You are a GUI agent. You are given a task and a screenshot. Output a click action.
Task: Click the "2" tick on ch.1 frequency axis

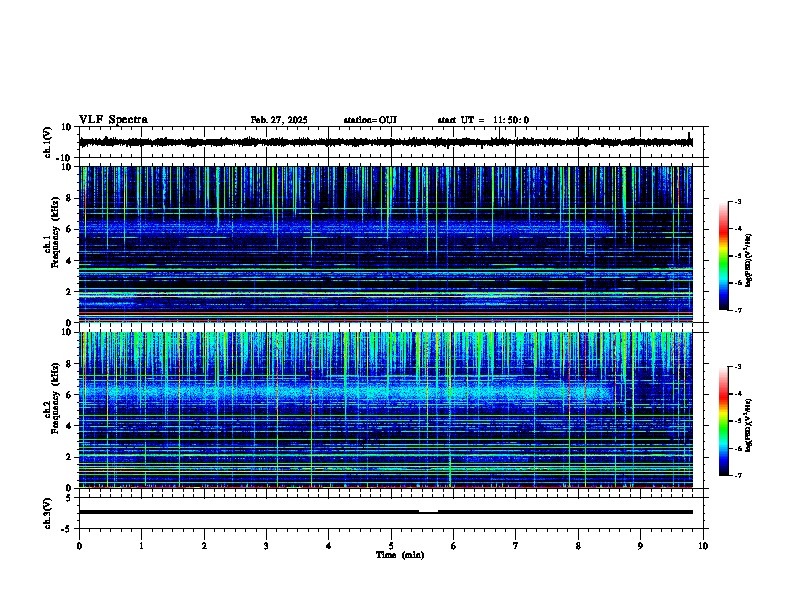[70, 292]
